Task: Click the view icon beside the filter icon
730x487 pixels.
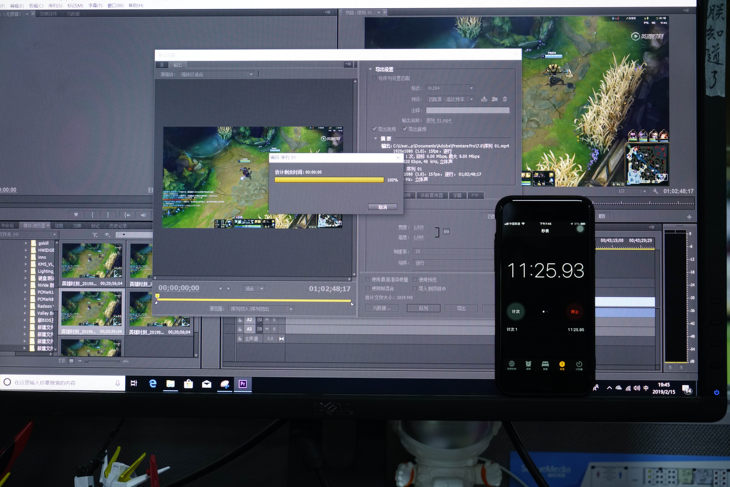Action: pyautogui.click(x=108, y=234)
